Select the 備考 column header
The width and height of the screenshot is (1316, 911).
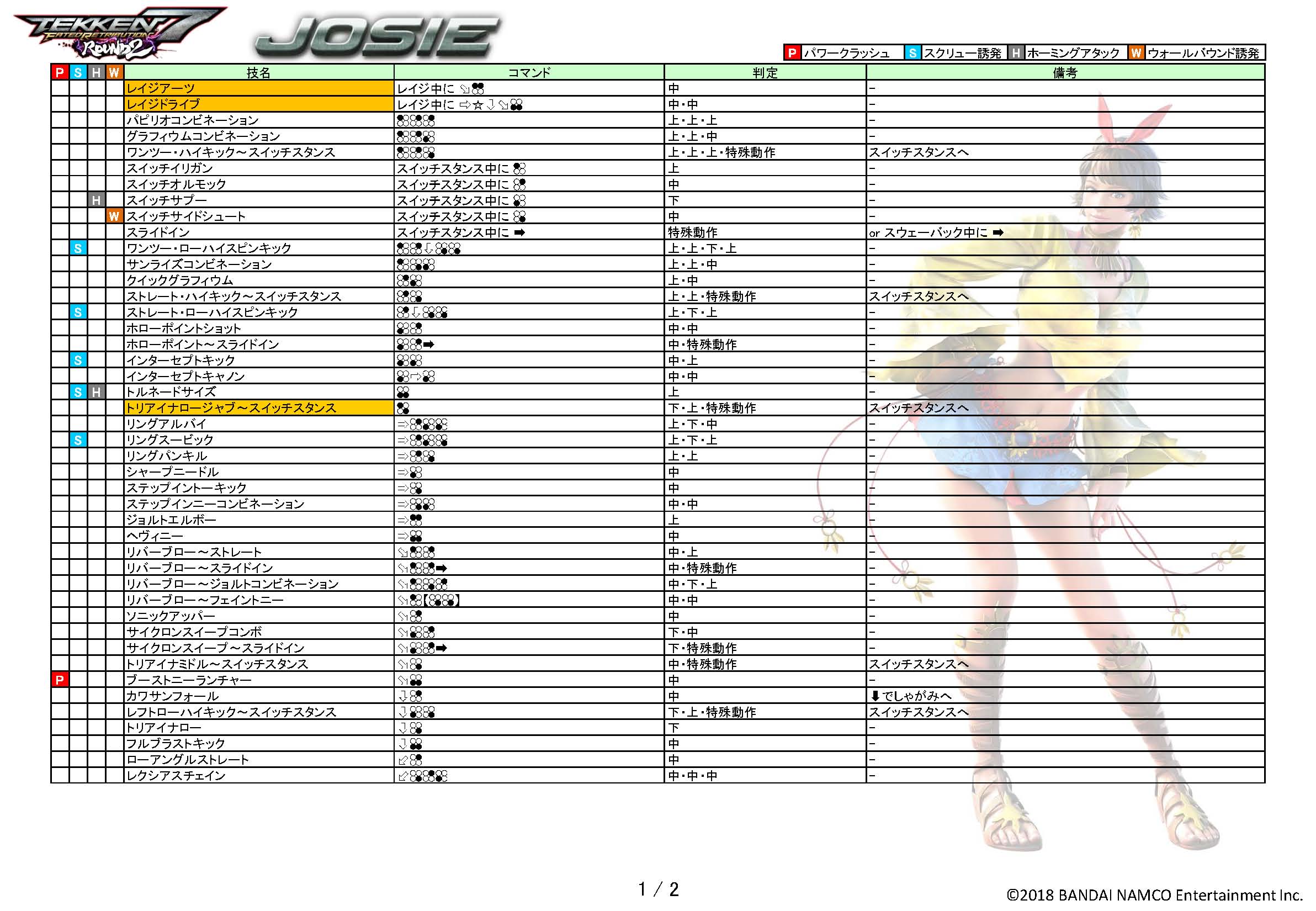click(x=1065, y=72)
